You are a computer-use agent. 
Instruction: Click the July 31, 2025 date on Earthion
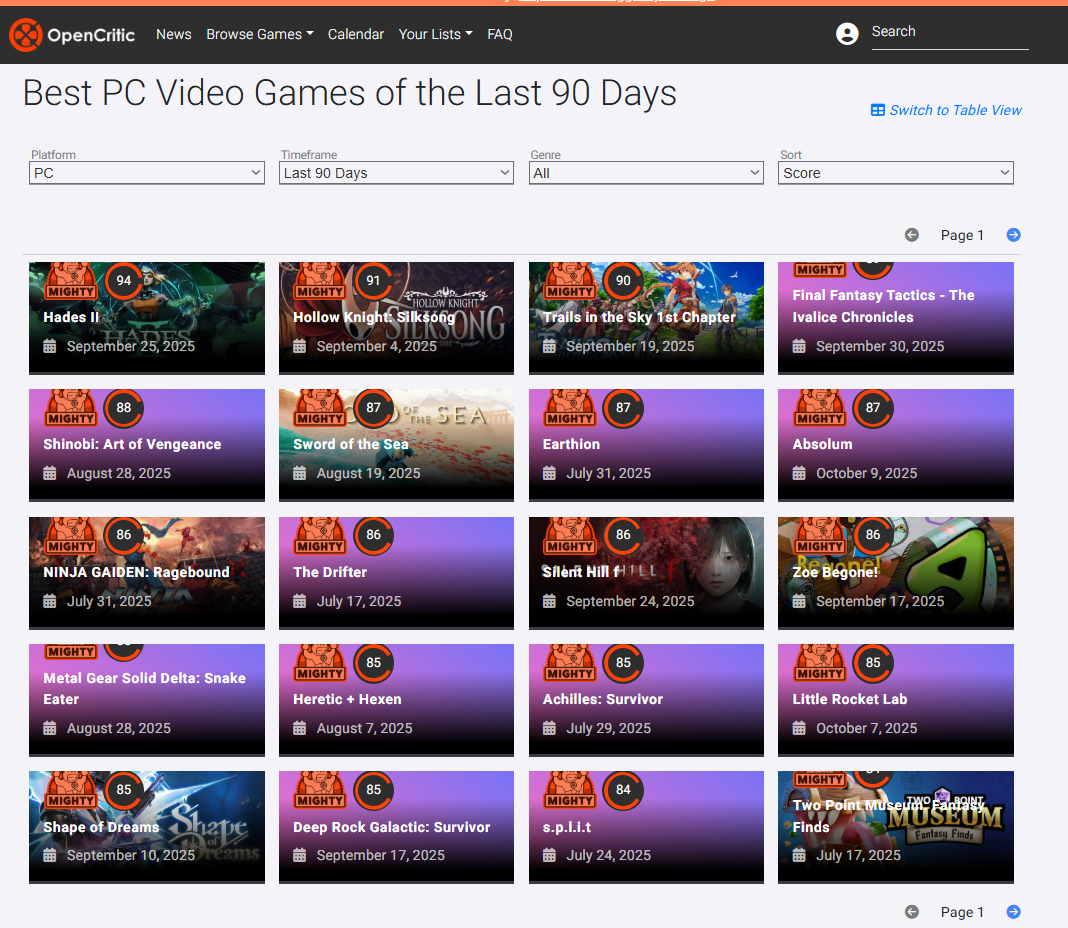coord(608,473)
